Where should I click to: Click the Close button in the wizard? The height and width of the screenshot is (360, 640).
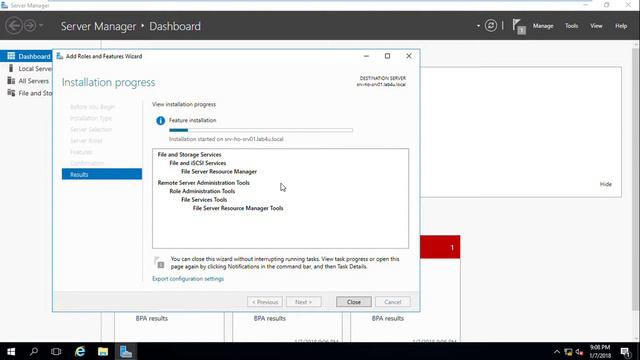(353, 302)
